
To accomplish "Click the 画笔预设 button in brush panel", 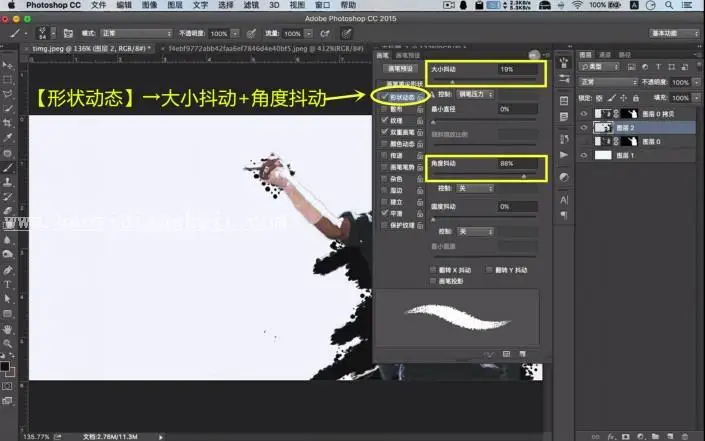I will click(400, 69).
